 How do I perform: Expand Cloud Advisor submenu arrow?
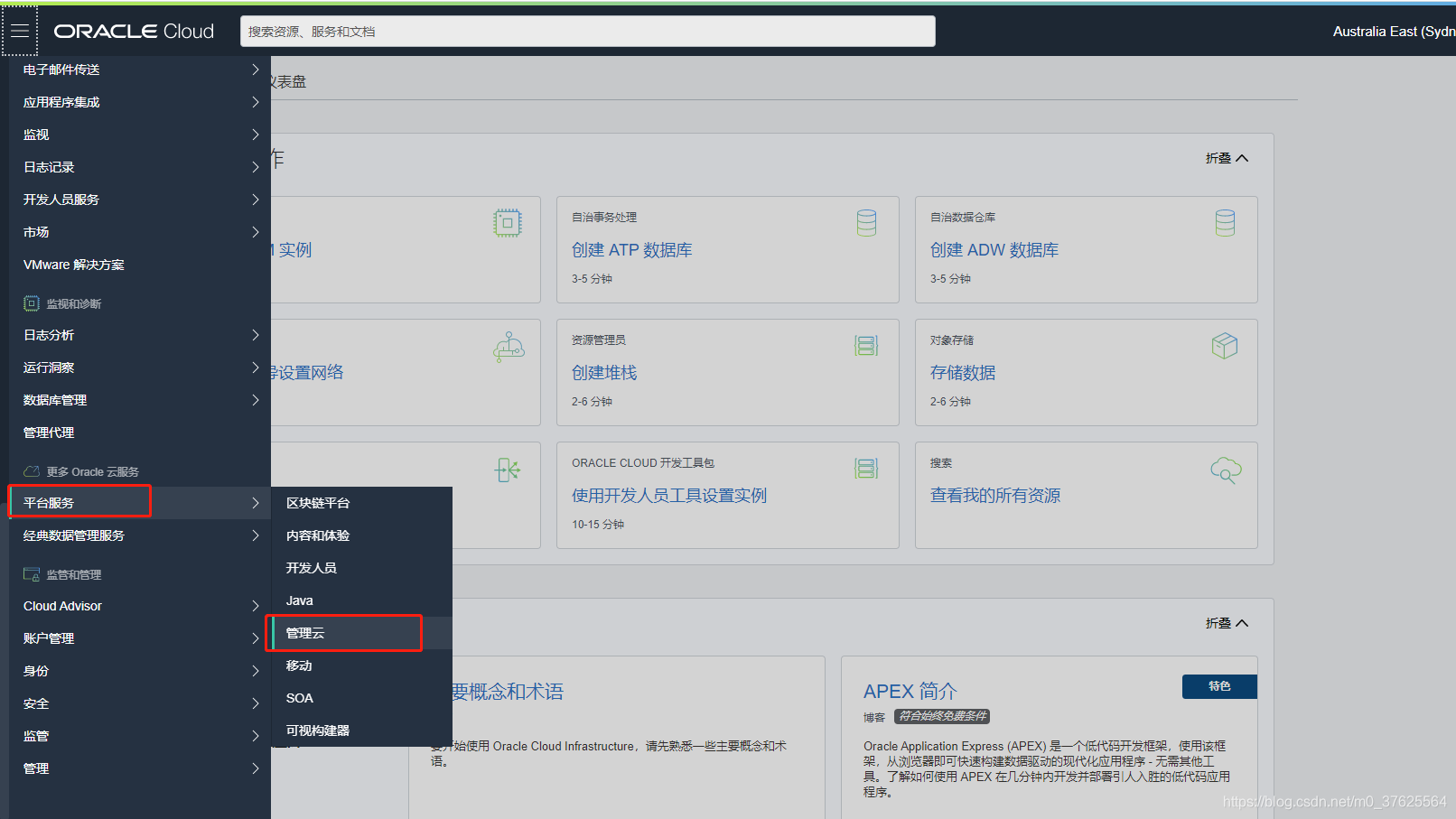[x=256, y=606]
